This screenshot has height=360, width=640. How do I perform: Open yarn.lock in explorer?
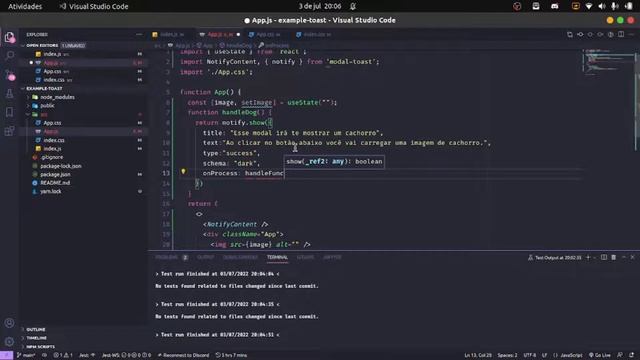[51, 191]
